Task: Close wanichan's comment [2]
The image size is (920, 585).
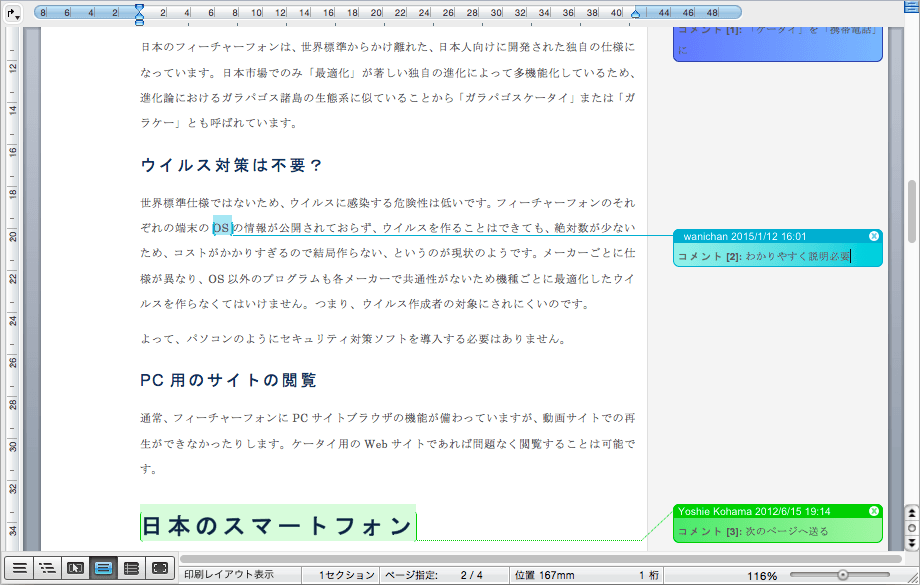Action: pos(874,236)
